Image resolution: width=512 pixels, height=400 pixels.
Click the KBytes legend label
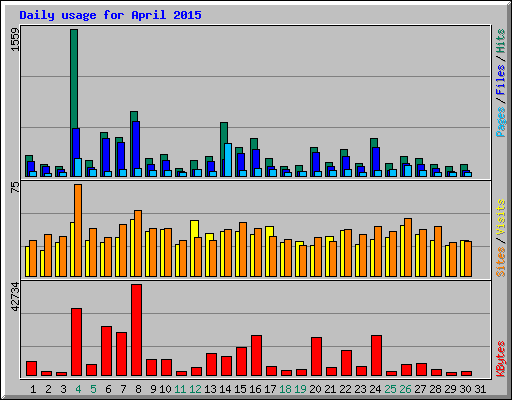point(501,359)
